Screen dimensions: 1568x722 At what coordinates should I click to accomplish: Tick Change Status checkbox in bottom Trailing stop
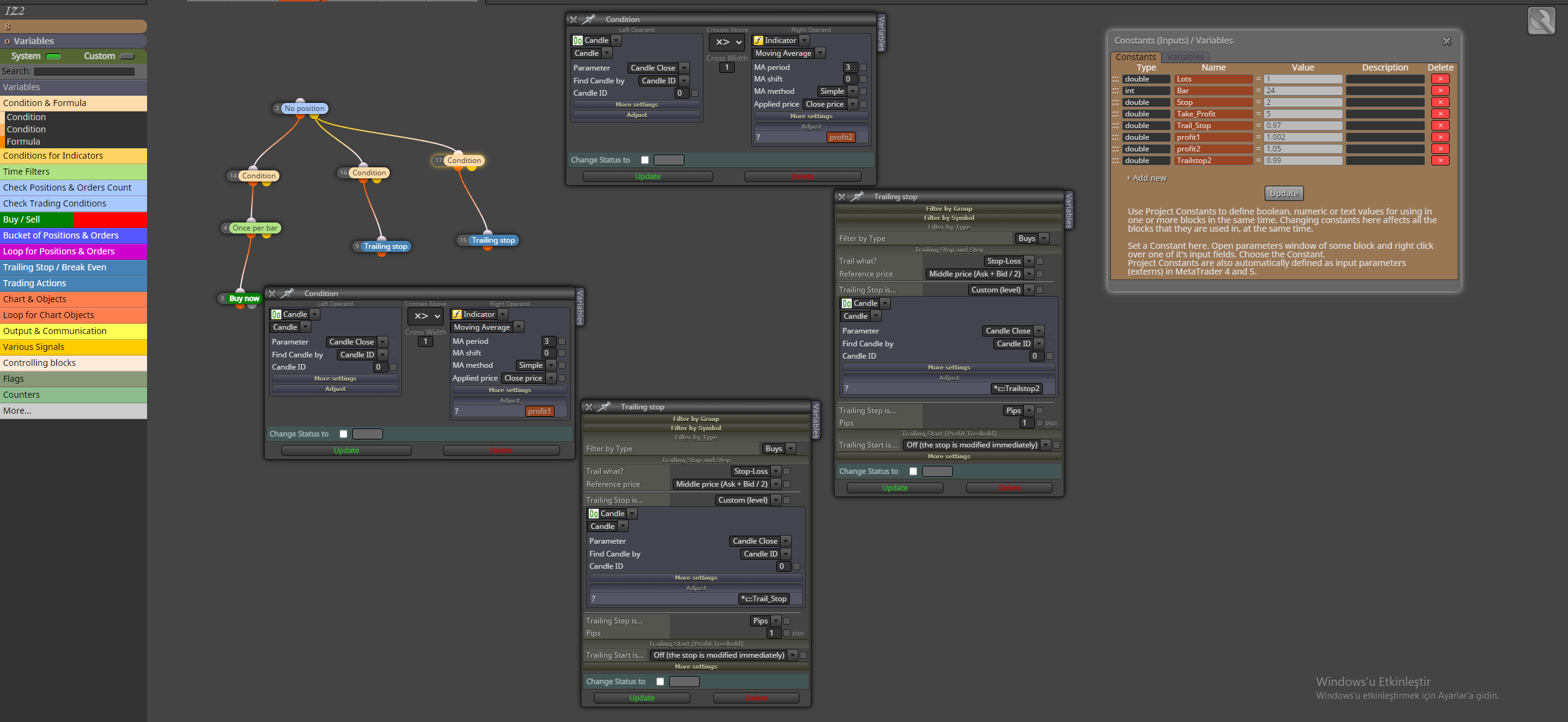coord(660,682)
